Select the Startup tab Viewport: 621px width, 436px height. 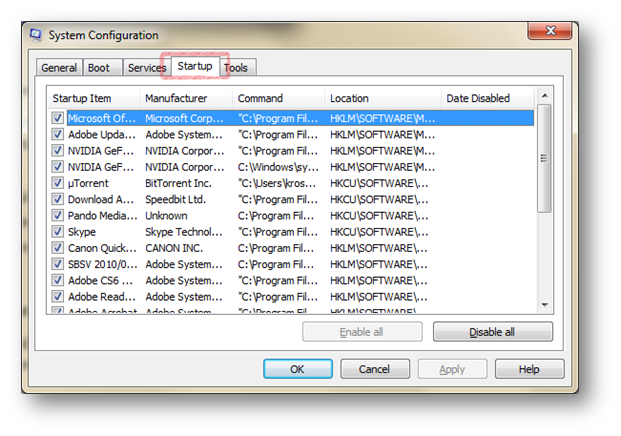tap(195, 66)
